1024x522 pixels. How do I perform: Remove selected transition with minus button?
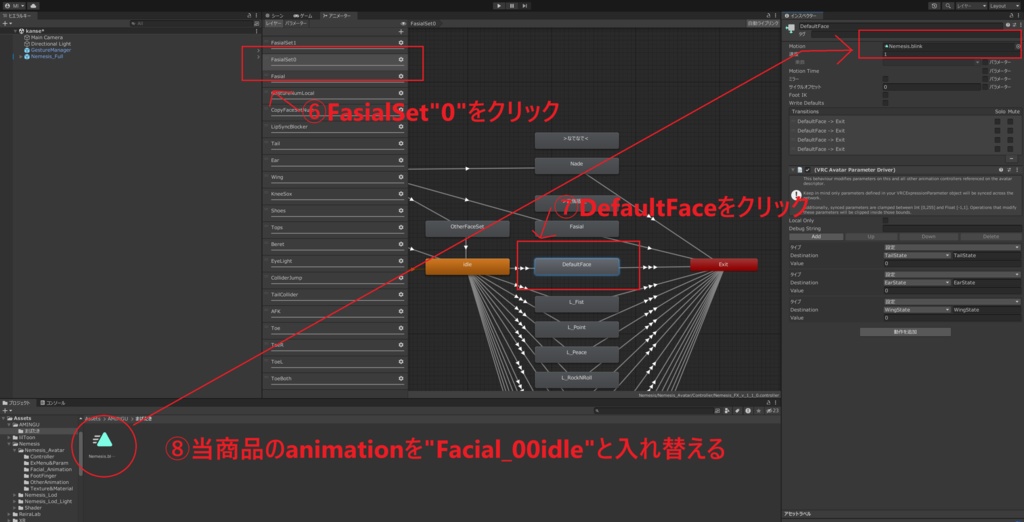[x=1012, y=159]
